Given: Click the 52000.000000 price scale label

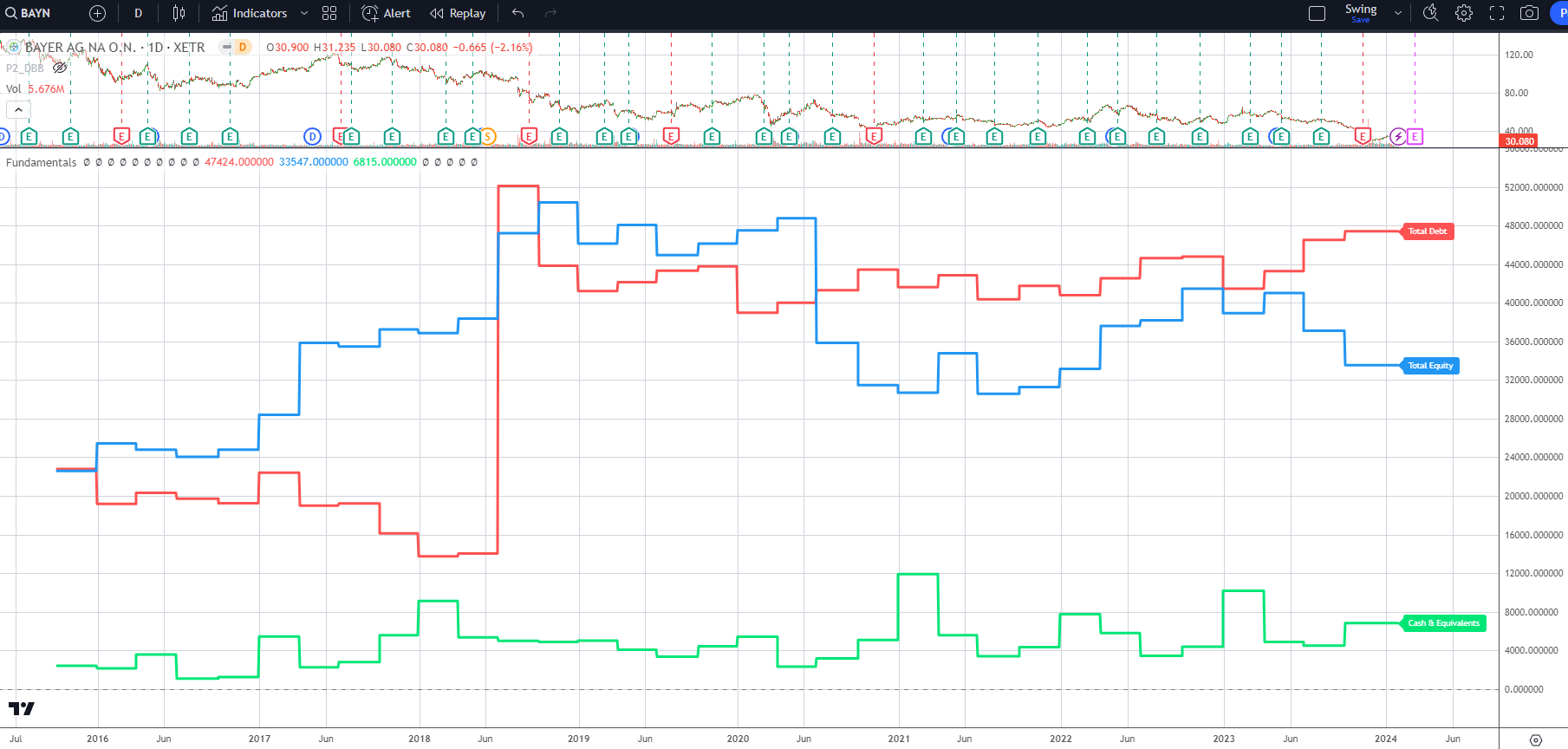Looking at the screenshot, I should pyautogui.click(x=1534, y=187).
